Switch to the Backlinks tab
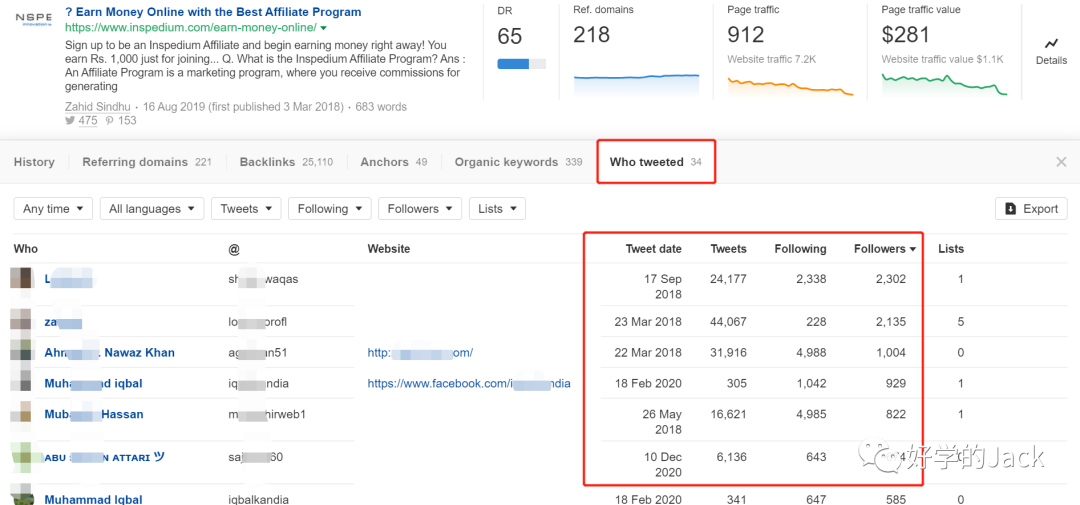Screen dimensions: 1080x505 (286, 162)
